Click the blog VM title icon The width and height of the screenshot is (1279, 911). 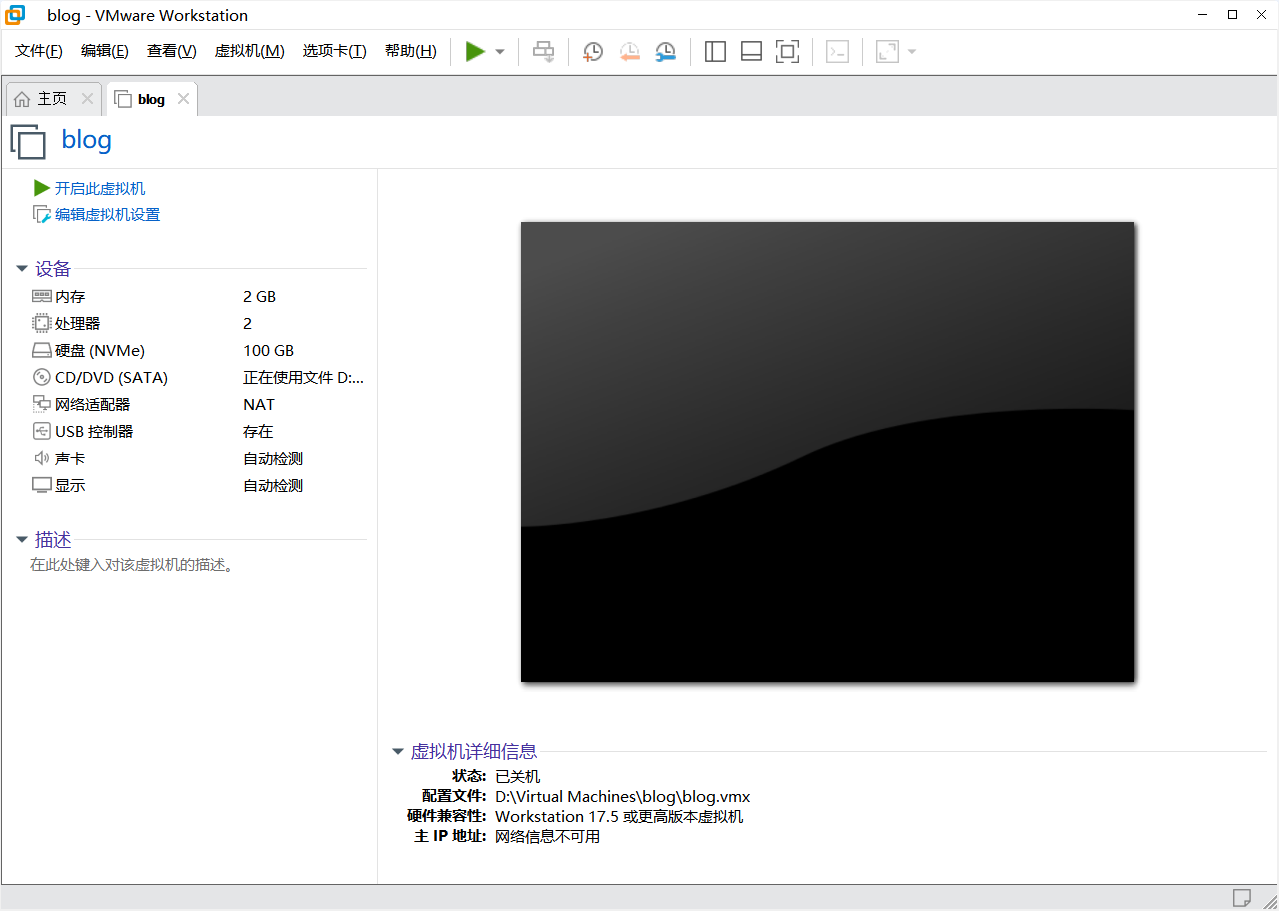coord(28,141)
